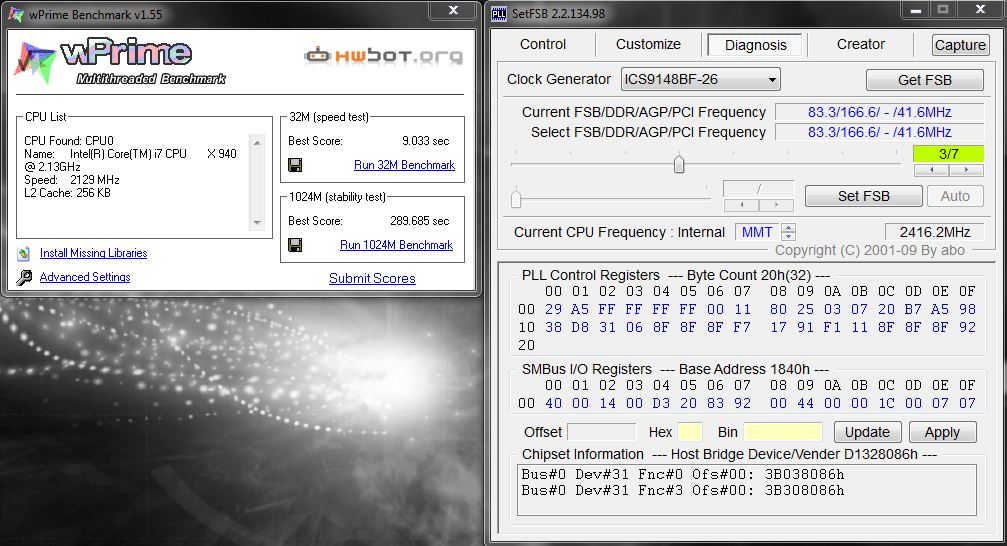Click the Hex input field
The height and width of the screenshot is (546, 1007).
pyautogui.click(x=690, y=432)
